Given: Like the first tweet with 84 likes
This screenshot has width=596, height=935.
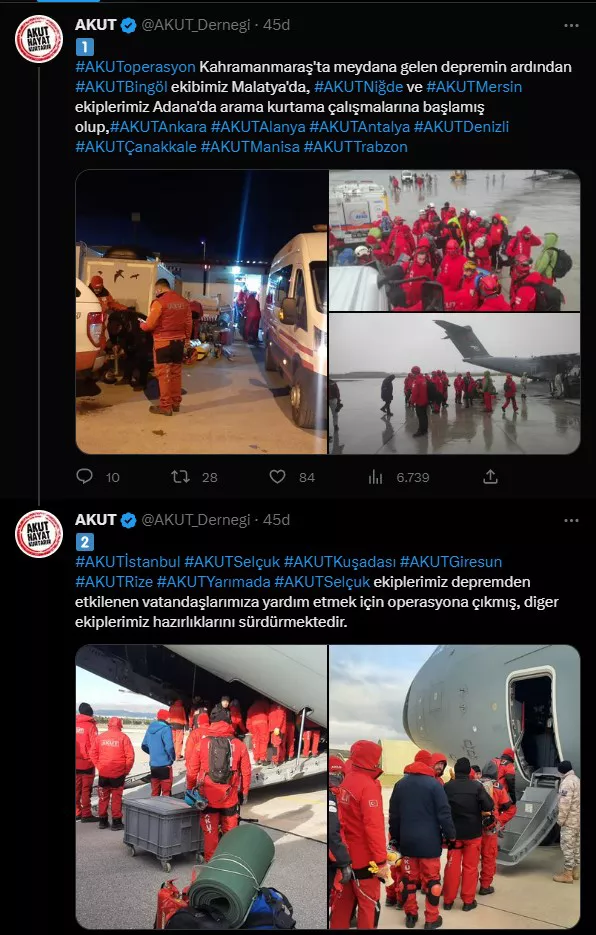Looking at the screenshot, I should click(277, 476).
